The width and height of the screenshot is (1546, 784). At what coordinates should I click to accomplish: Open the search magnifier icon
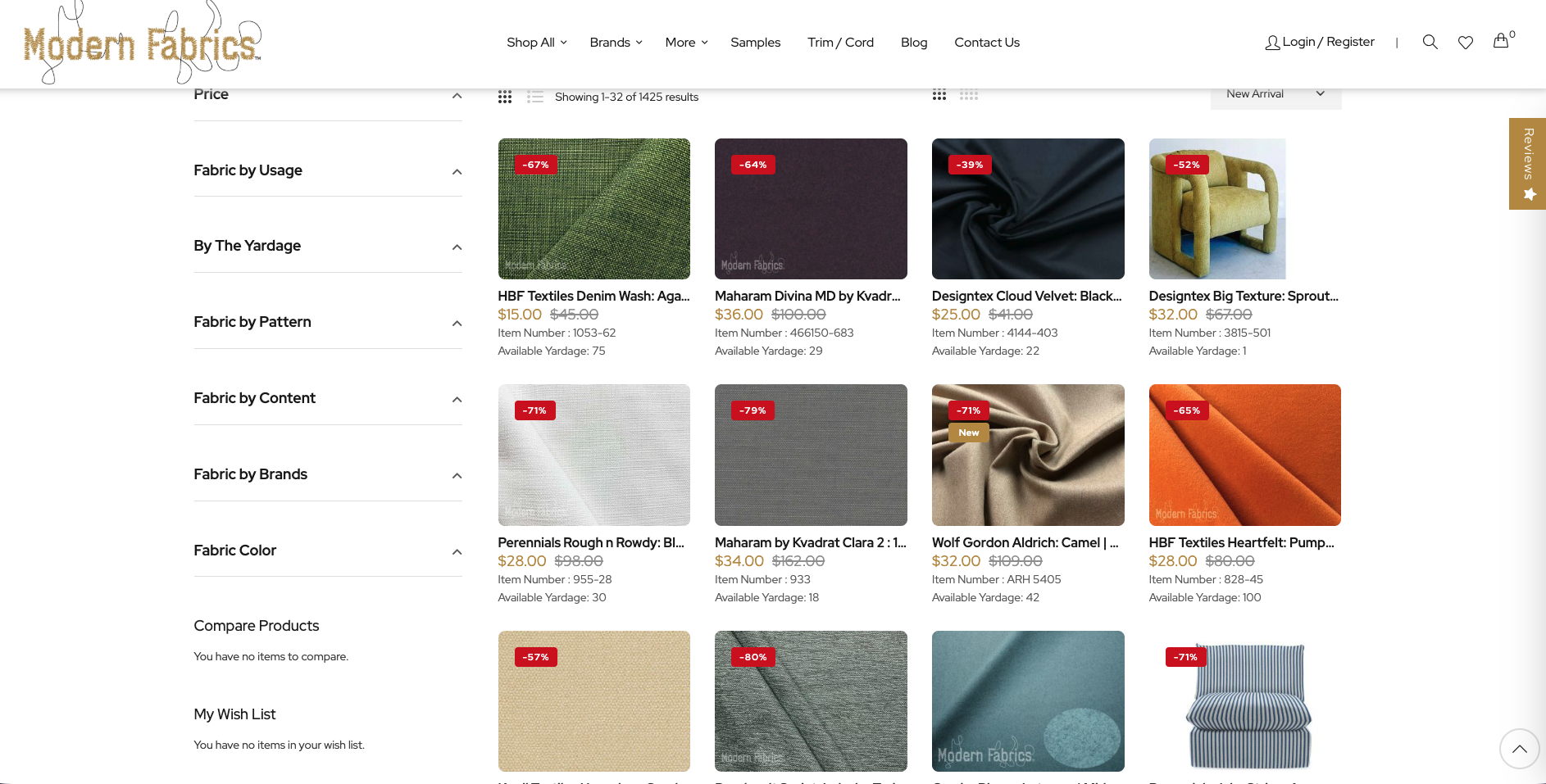click(x=1430, y=42)
